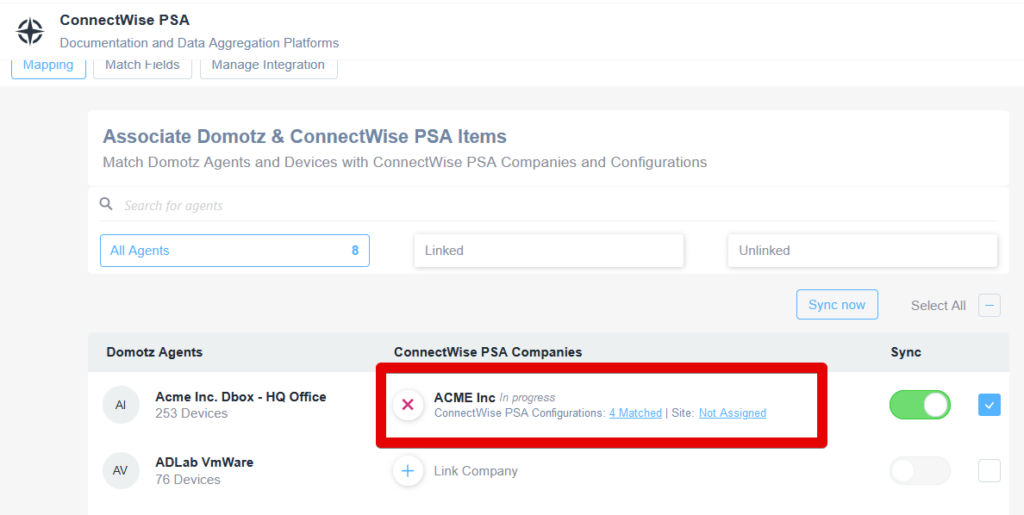This screenshot has height=515, width=1024.
Task: Open the 4 Matched configurations link
Action: point(635,413)
